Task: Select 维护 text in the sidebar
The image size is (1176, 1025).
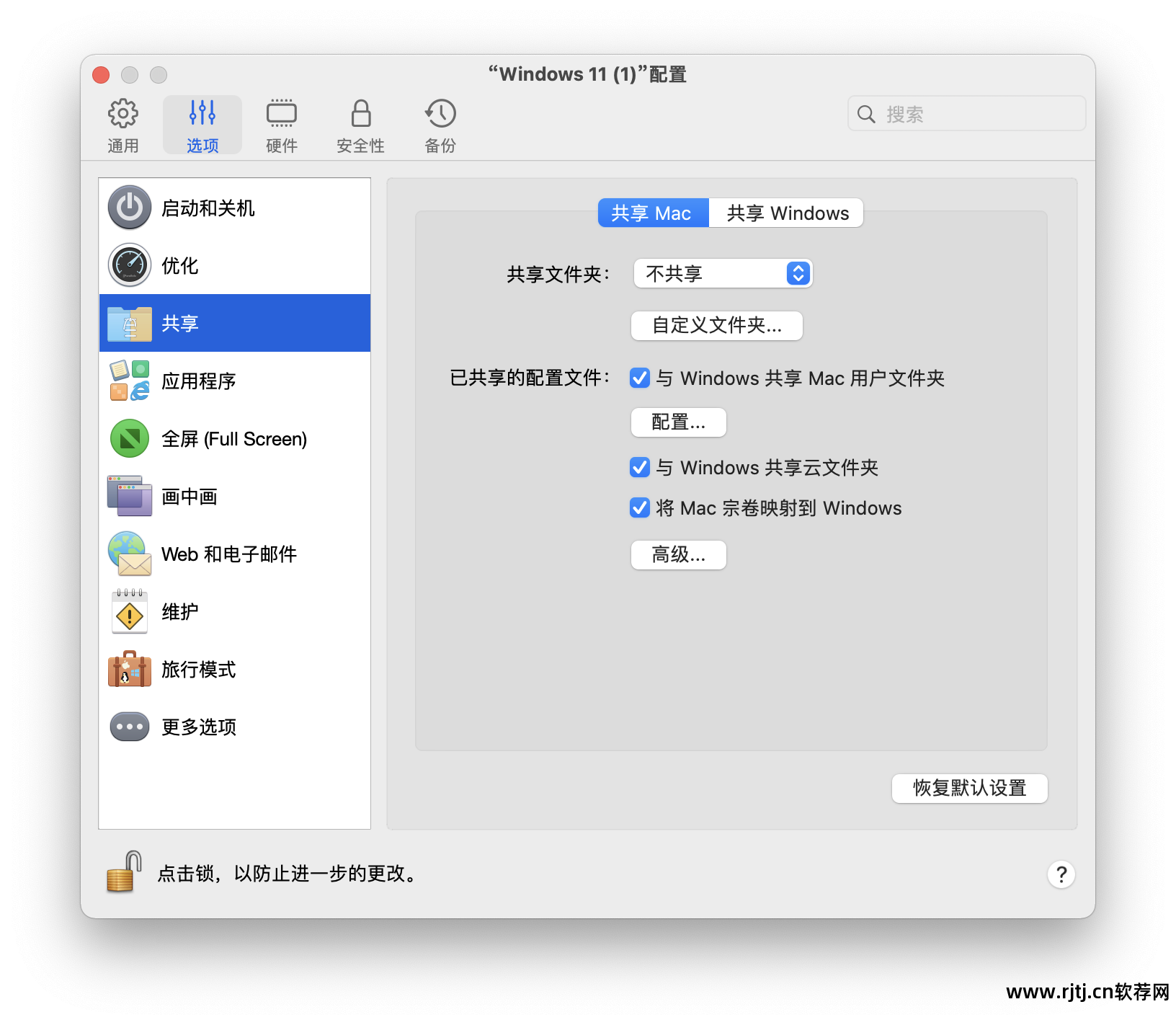Action: tap(180, 612)
